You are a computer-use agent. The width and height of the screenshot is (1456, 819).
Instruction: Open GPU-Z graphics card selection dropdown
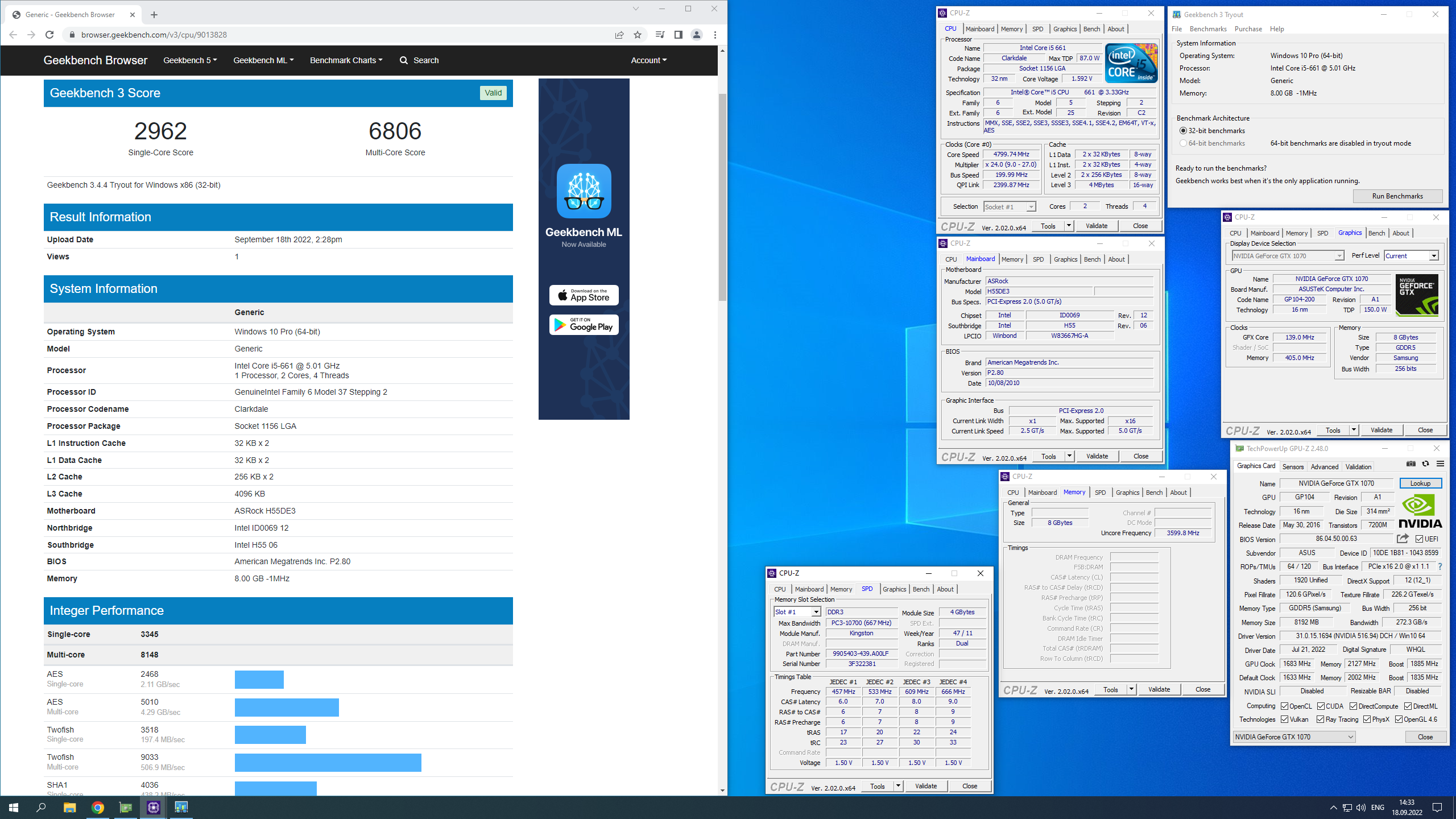(1294, 737)
